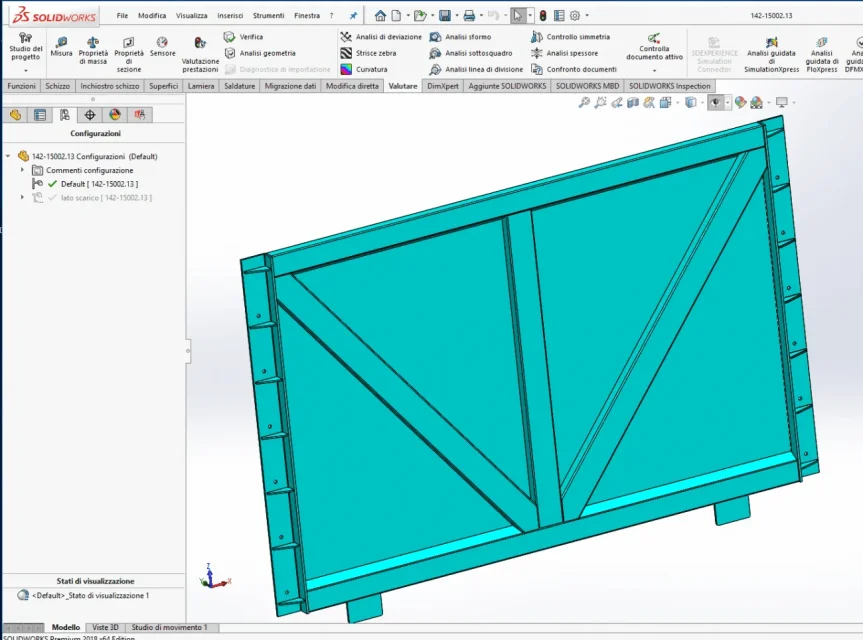The width and height of the screenshot is (863, 640).
Task: Expand the New document dropdown arrow
Action: [408, 15]
